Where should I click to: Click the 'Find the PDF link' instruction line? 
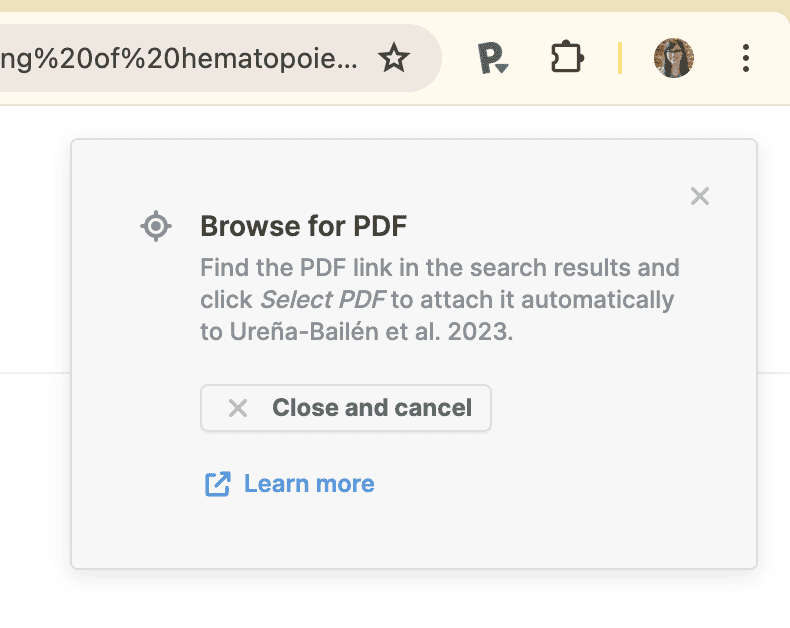[440, 268]
